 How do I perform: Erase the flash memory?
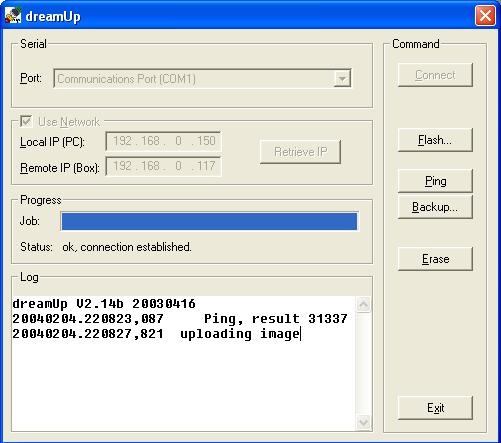click(x=435, y=259)
